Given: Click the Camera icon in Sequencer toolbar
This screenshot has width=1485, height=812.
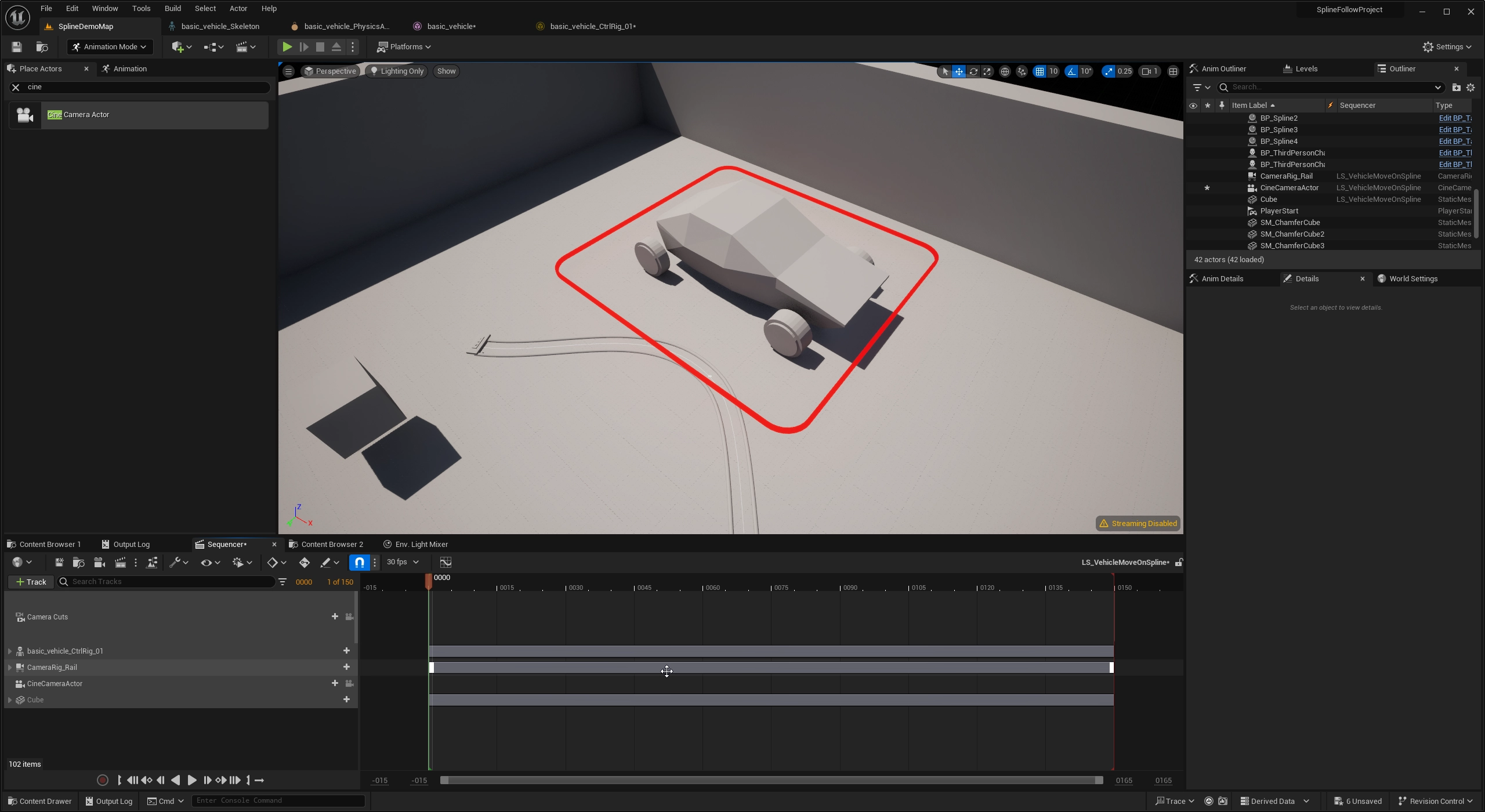Looking at the screenshot, I should click(100, 562).
